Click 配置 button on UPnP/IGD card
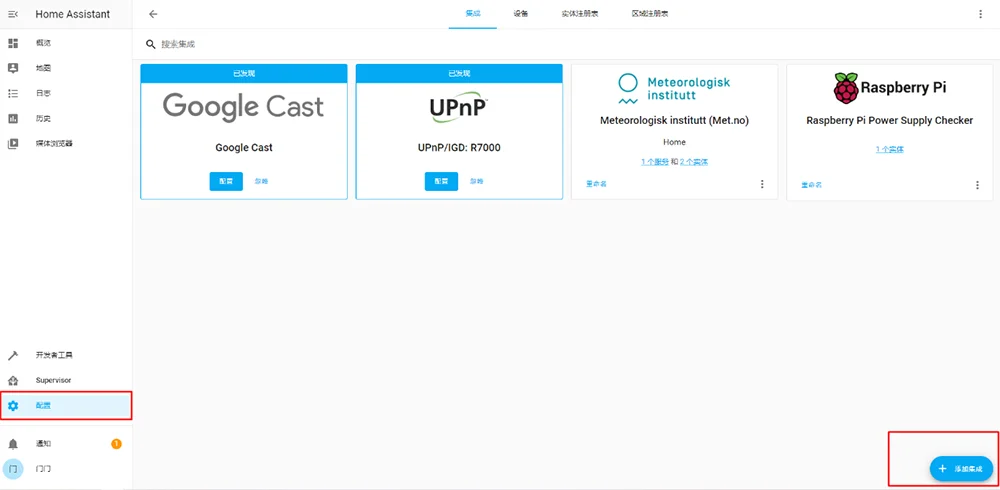 point(441,181)
